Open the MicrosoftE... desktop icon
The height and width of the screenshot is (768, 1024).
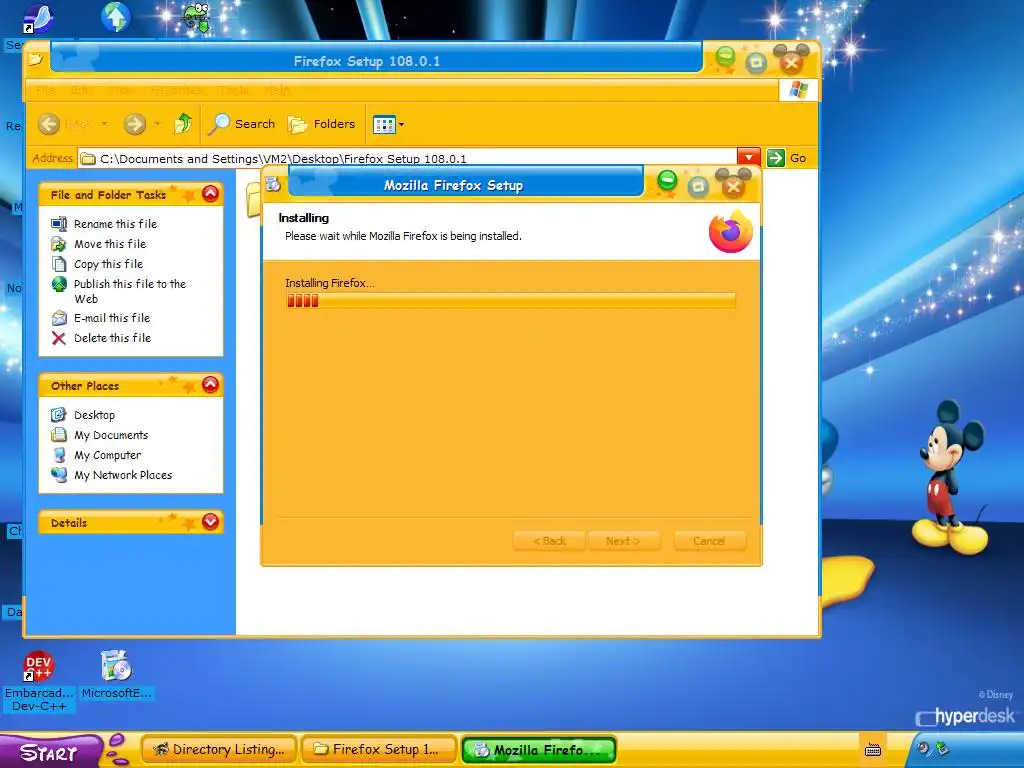[x=117, y=675]
